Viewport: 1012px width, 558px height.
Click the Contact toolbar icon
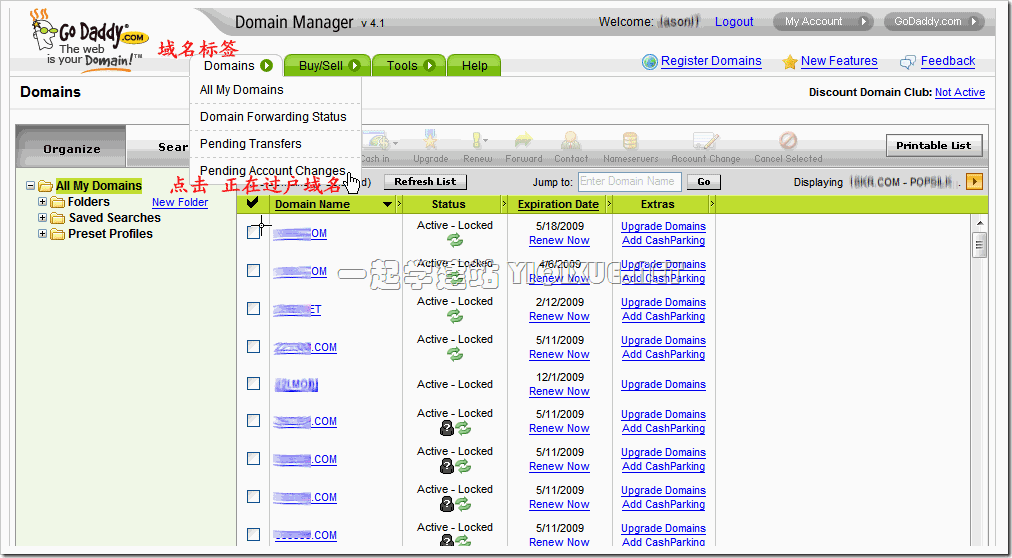coord(571,142)
